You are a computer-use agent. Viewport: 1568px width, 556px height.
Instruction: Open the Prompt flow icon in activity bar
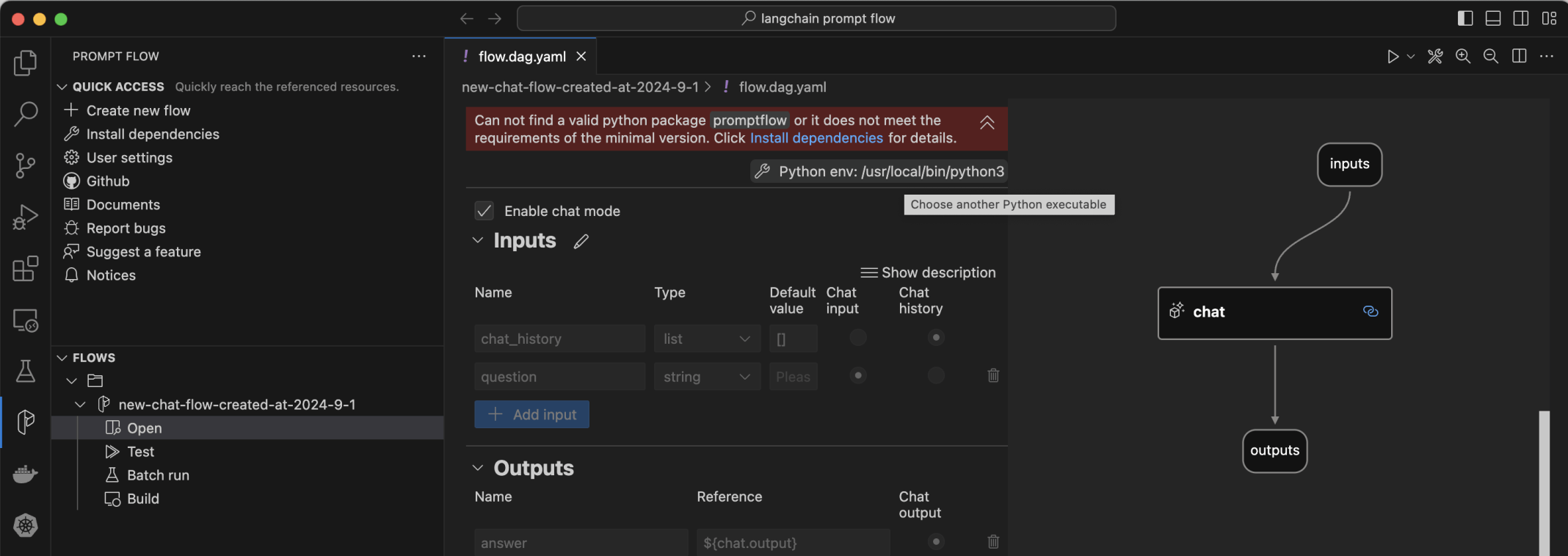tap(26, 422)
